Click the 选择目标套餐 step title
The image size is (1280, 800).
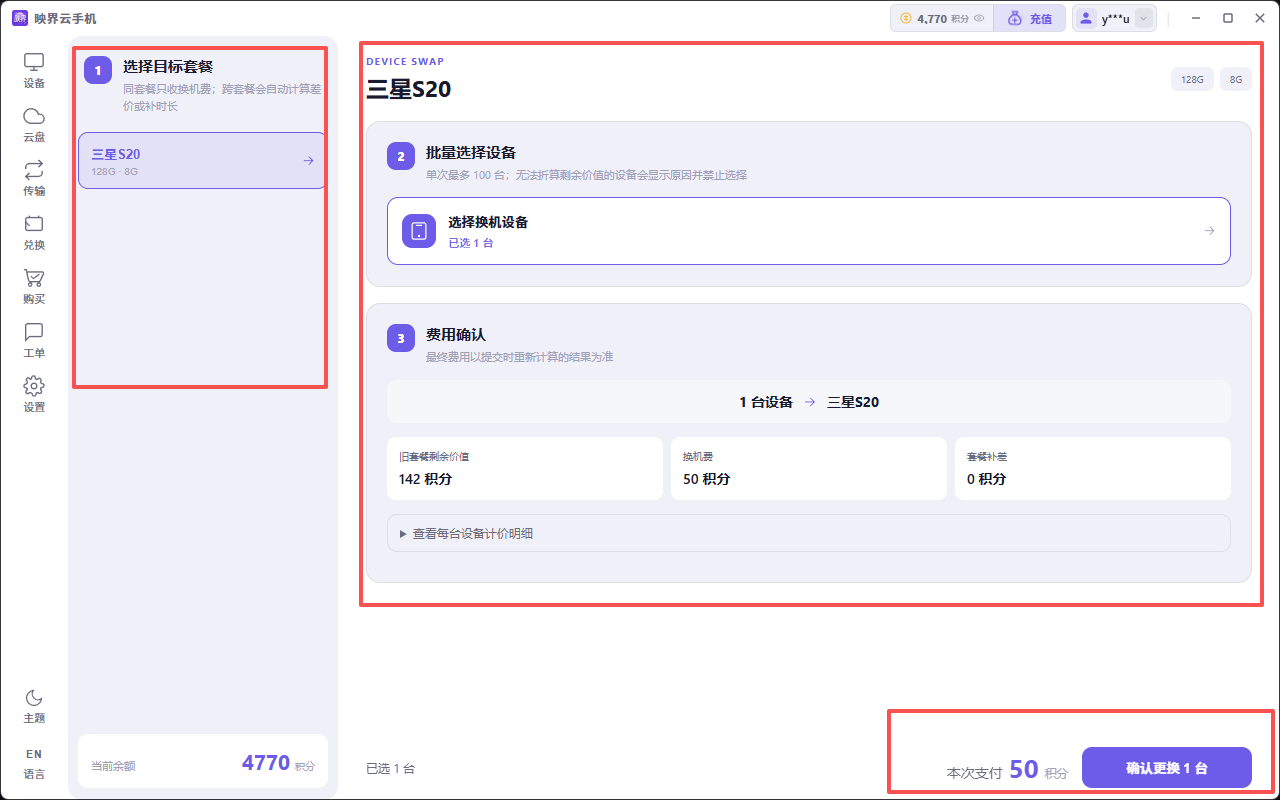point(168,67)
